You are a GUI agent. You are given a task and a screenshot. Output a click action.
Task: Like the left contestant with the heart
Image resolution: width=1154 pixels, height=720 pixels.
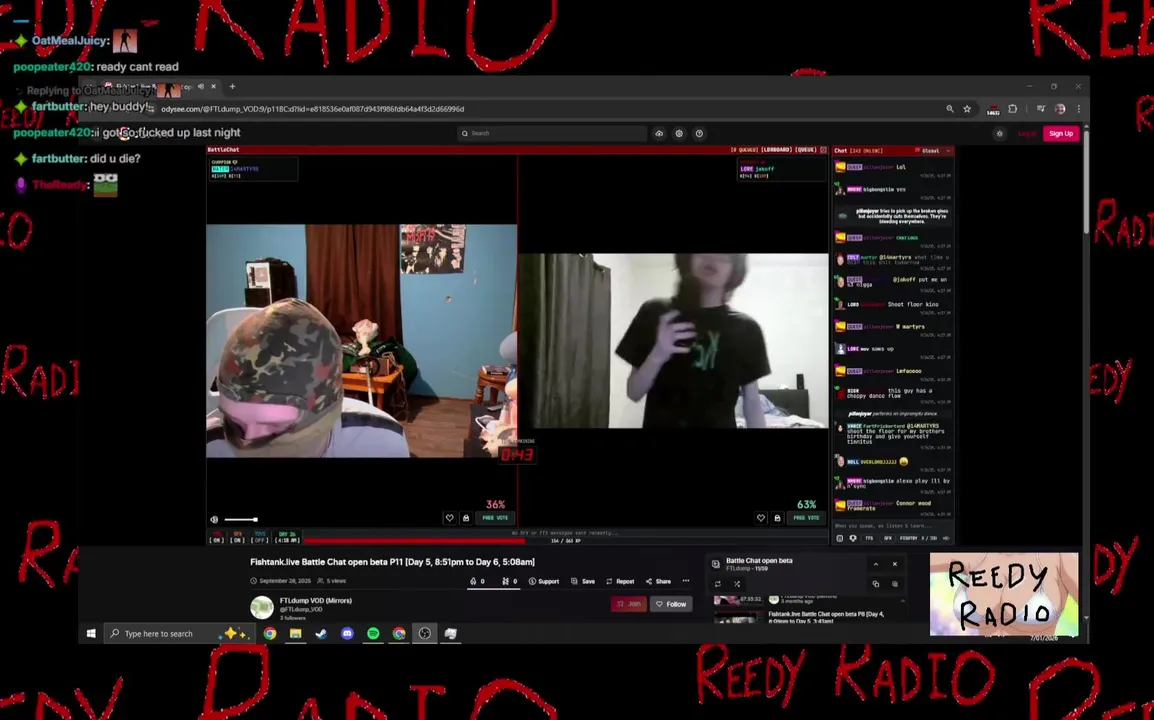[x=450, y=518]
